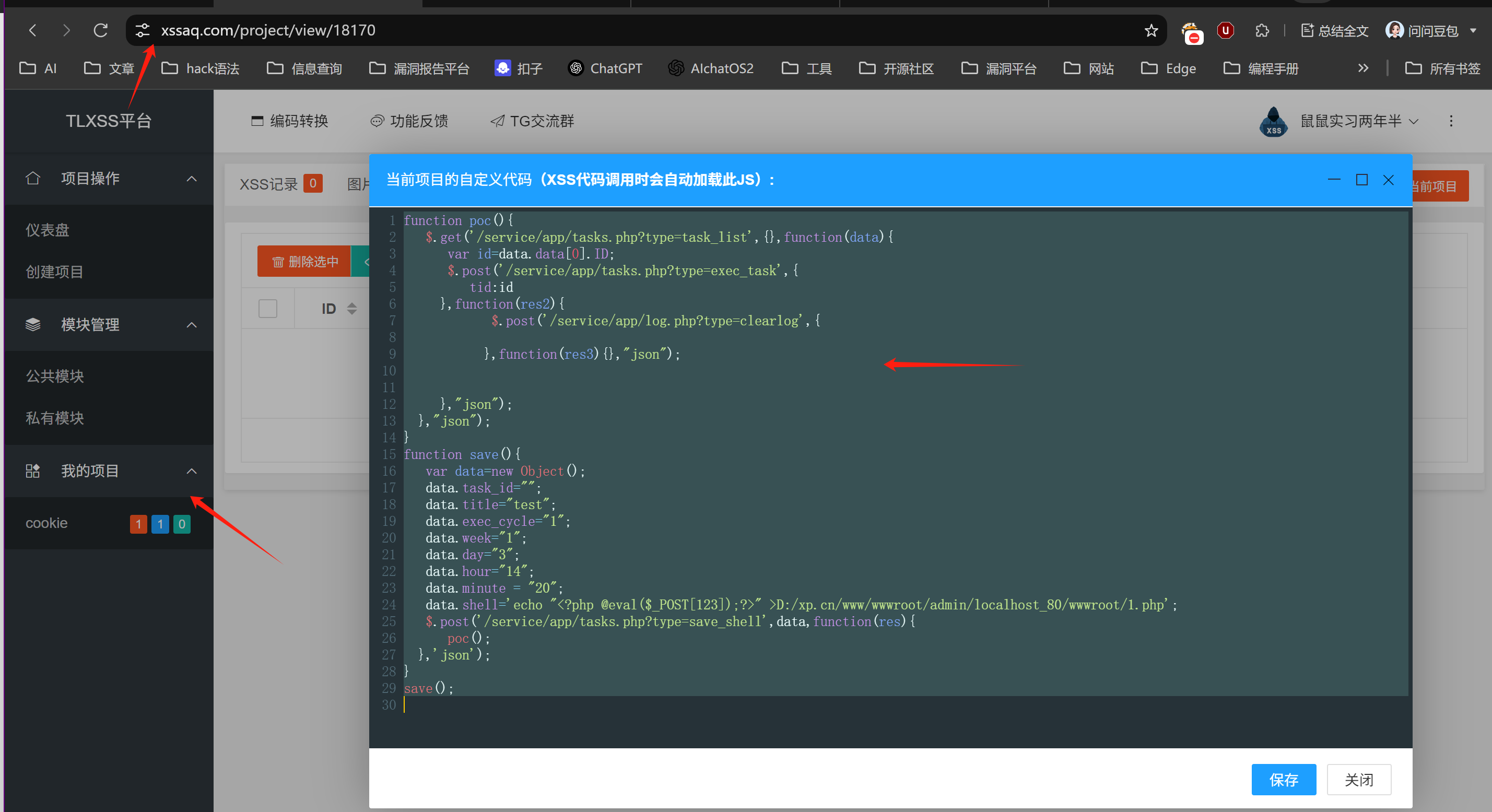This screenshot has height=812, width=1492.
Task: Reload the page with the refresh icon
Action: pos(101,30)
